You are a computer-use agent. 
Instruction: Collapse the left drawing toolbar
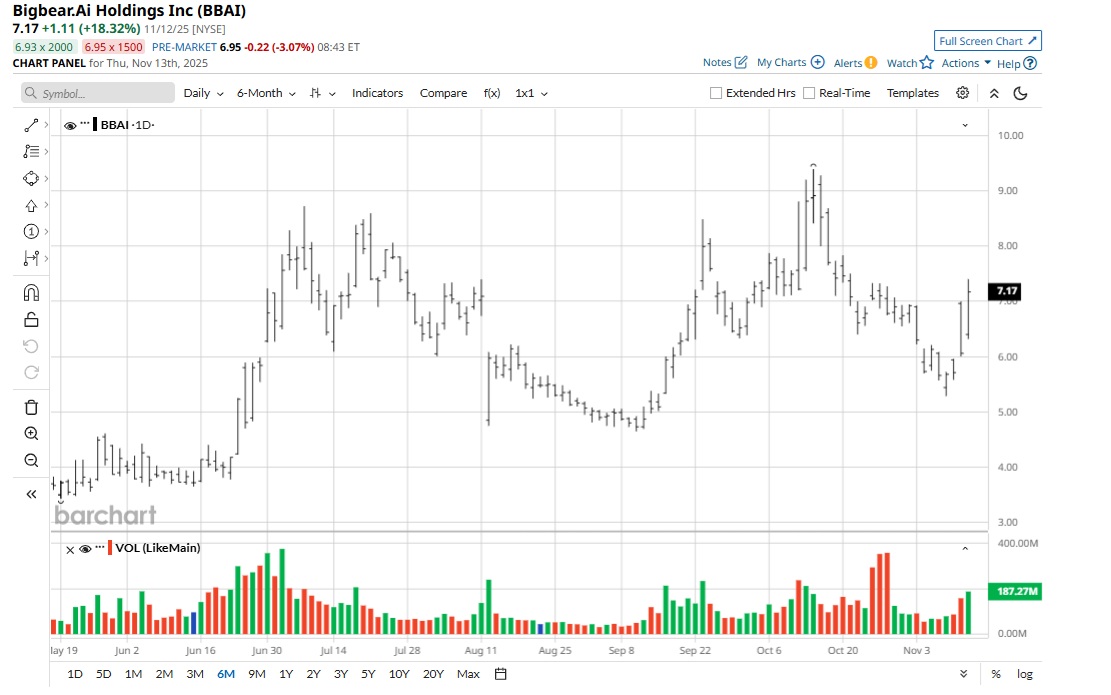tap(30, 495)
